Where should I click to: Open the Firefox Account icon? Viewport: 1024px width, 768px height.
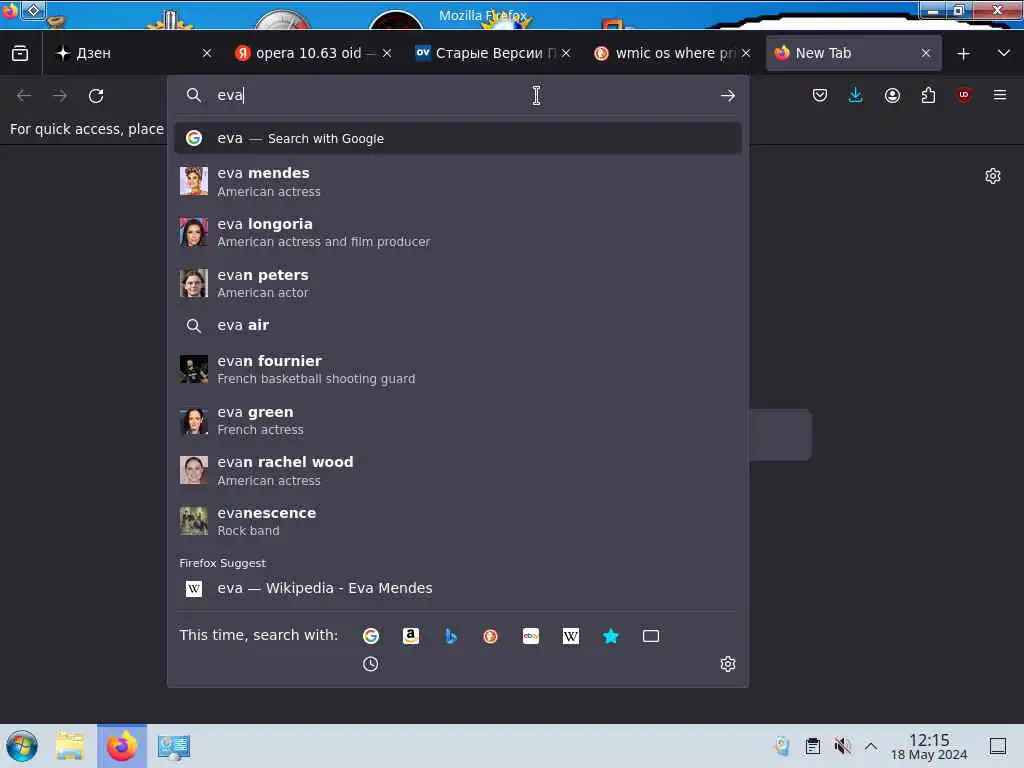(x=892, y=96)
